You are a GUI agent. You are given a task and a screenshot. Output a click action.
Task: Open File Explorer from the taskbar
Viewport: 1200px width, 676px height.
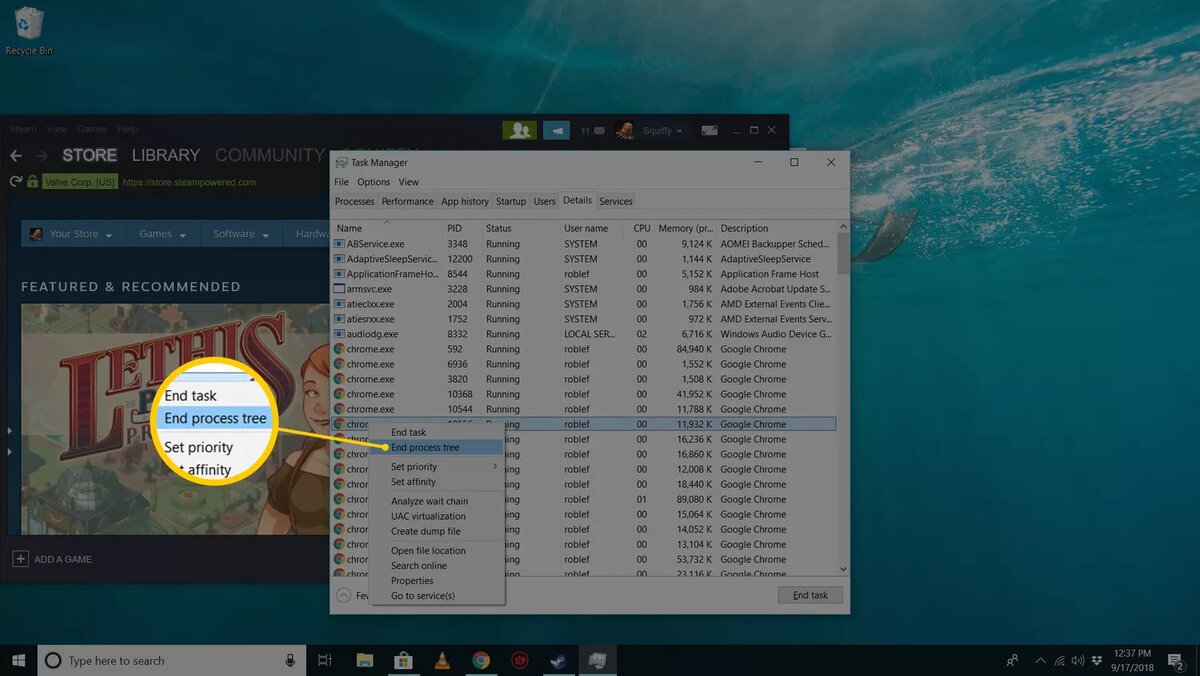365,660
